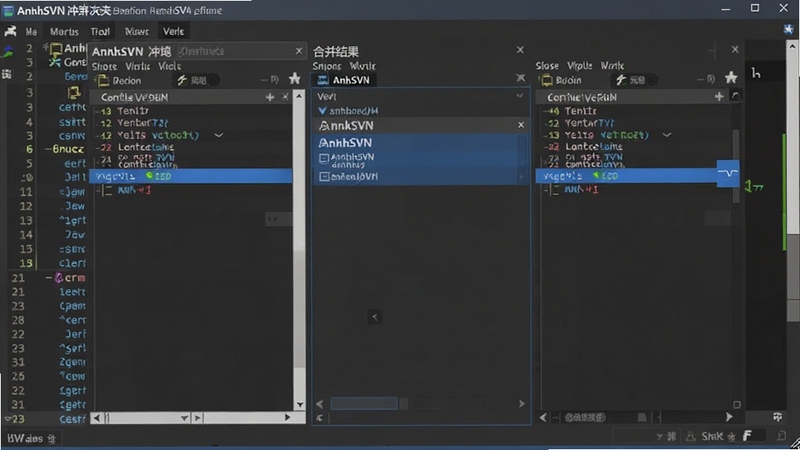Click scroll-left arrow at right panel bottom
Screen dimensions: 800x450
pos(543,417)
